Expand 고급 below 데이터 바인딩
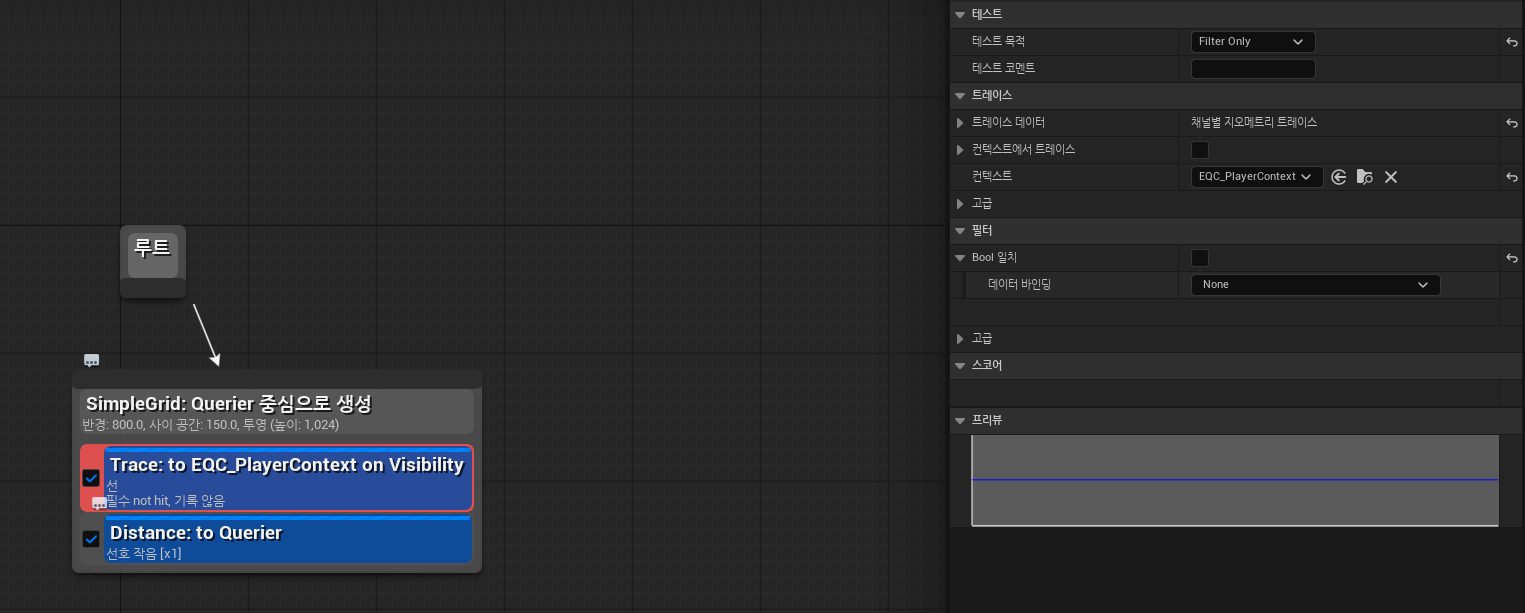Viewport: 1525px width, 613px height. [961, 339]
